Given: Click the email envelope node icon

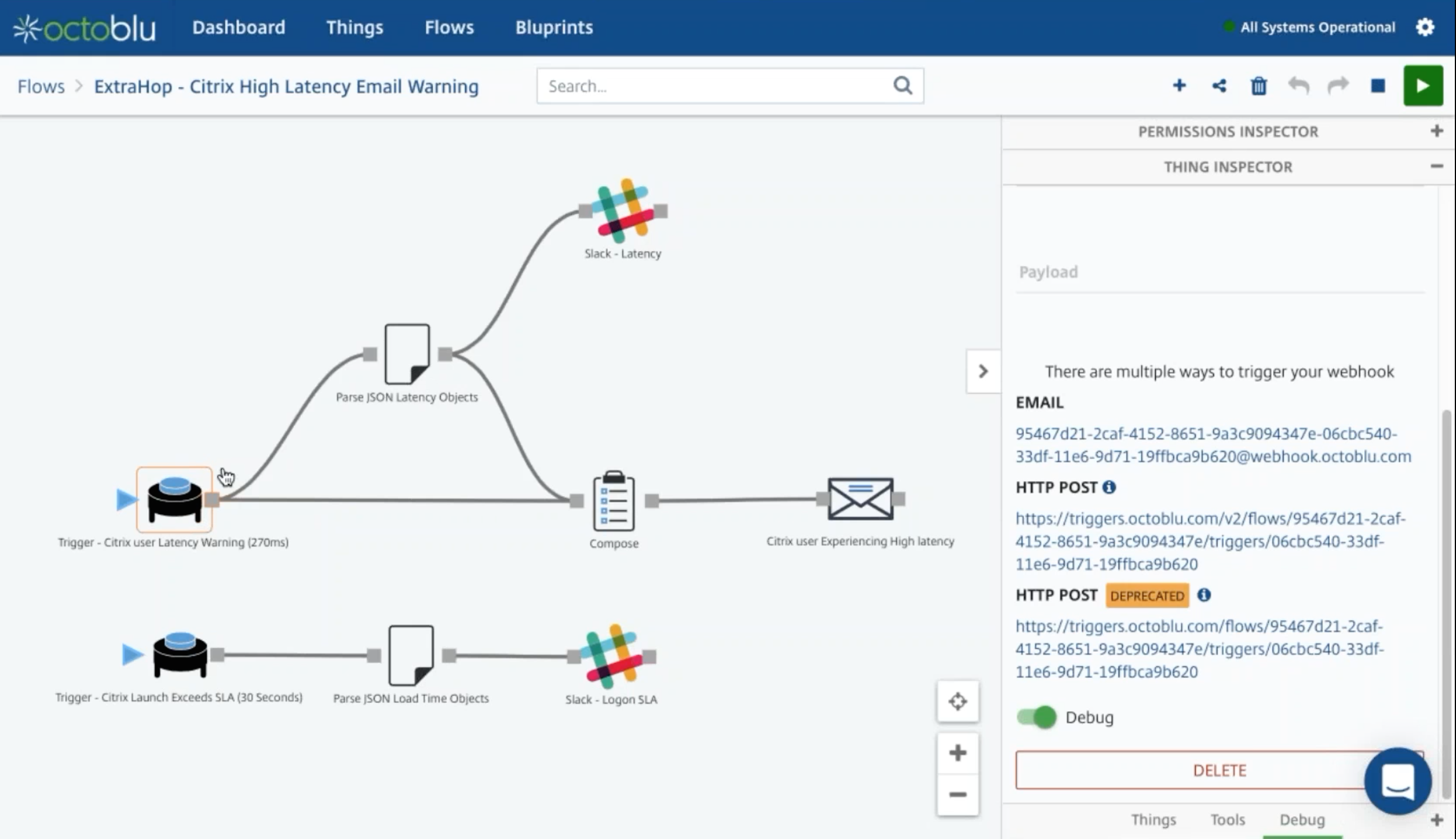Looking at the screenshot, I should [860, 498].
